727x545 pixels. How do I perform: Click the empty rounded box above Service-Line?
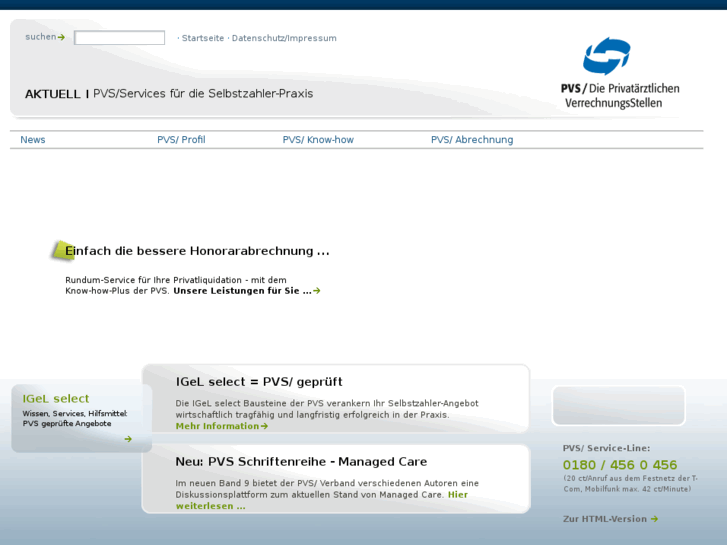pyautogui.click(x=619, y=405)
